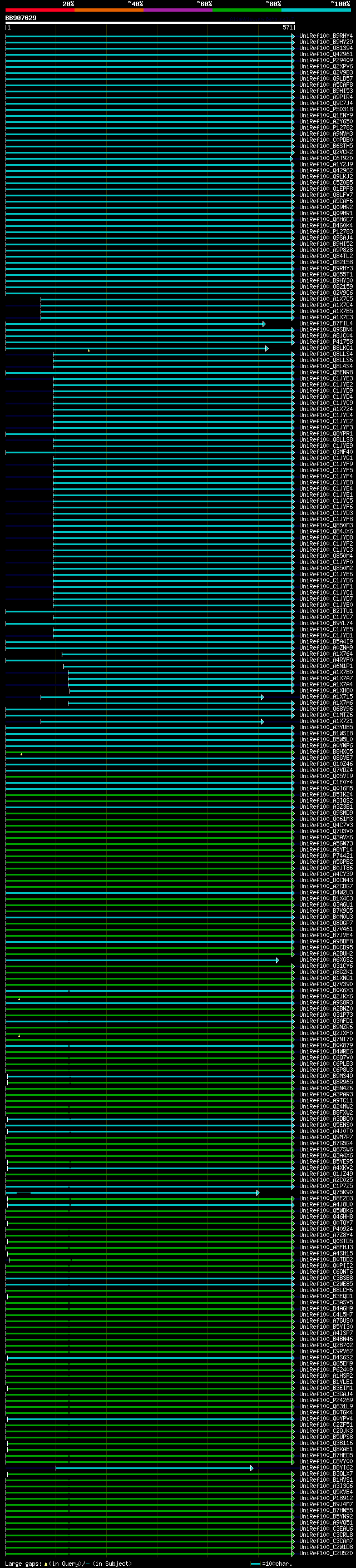Open hit UniRef100_B9HY29

tap(325, 42)
